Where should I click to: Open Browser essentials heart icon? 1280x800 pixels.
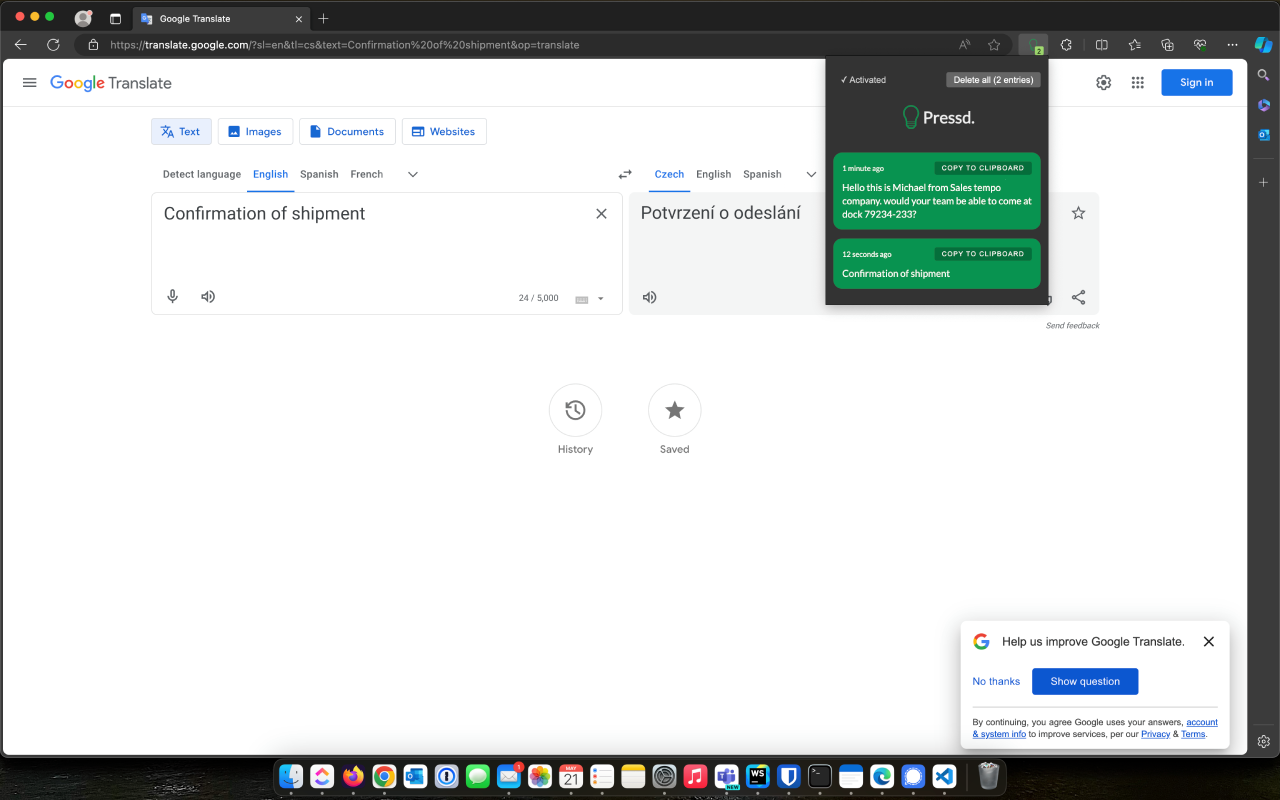1200,45
